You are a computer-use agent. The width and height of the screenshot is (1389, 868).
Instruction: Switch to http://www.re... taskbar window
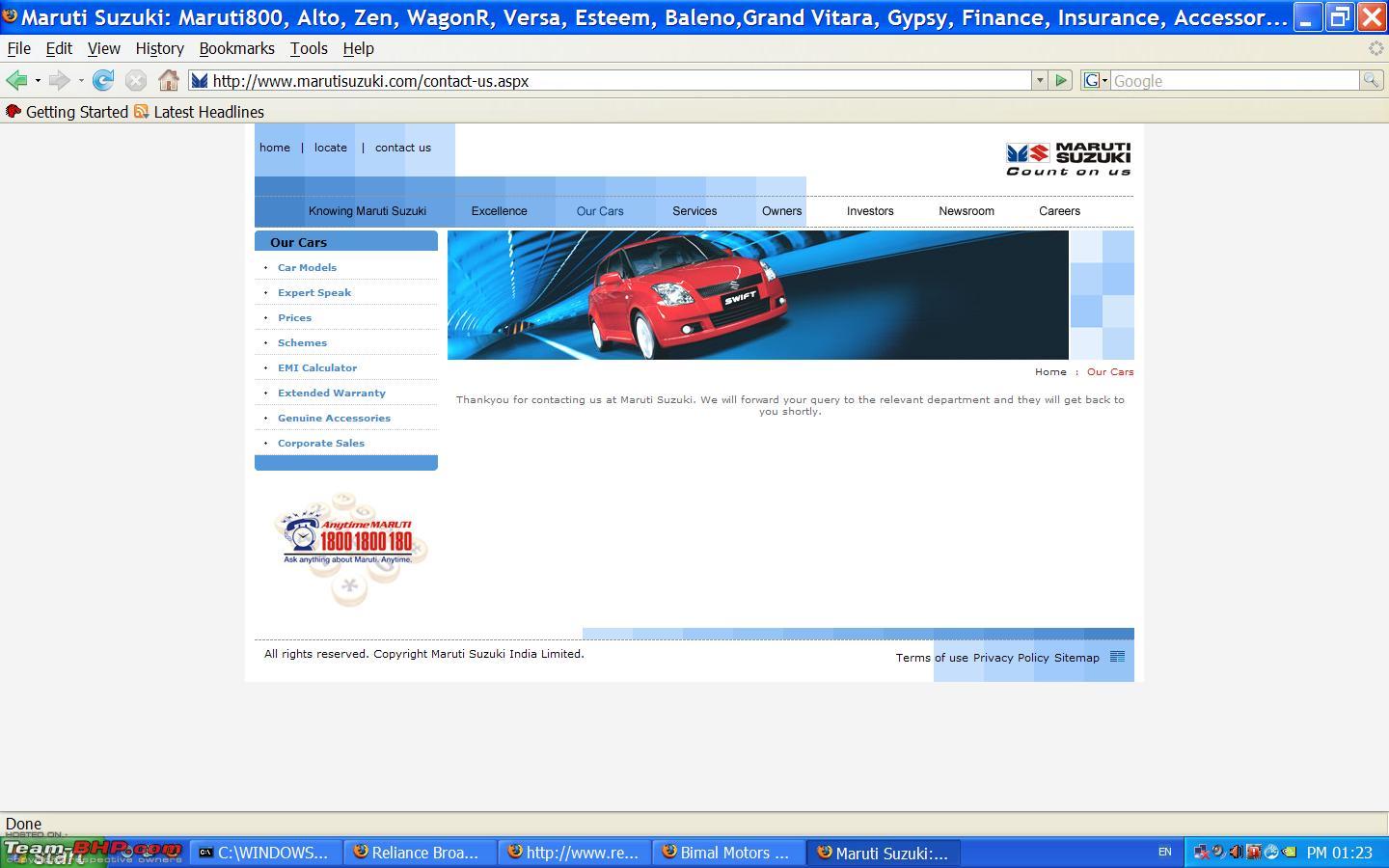coord(573,853)
